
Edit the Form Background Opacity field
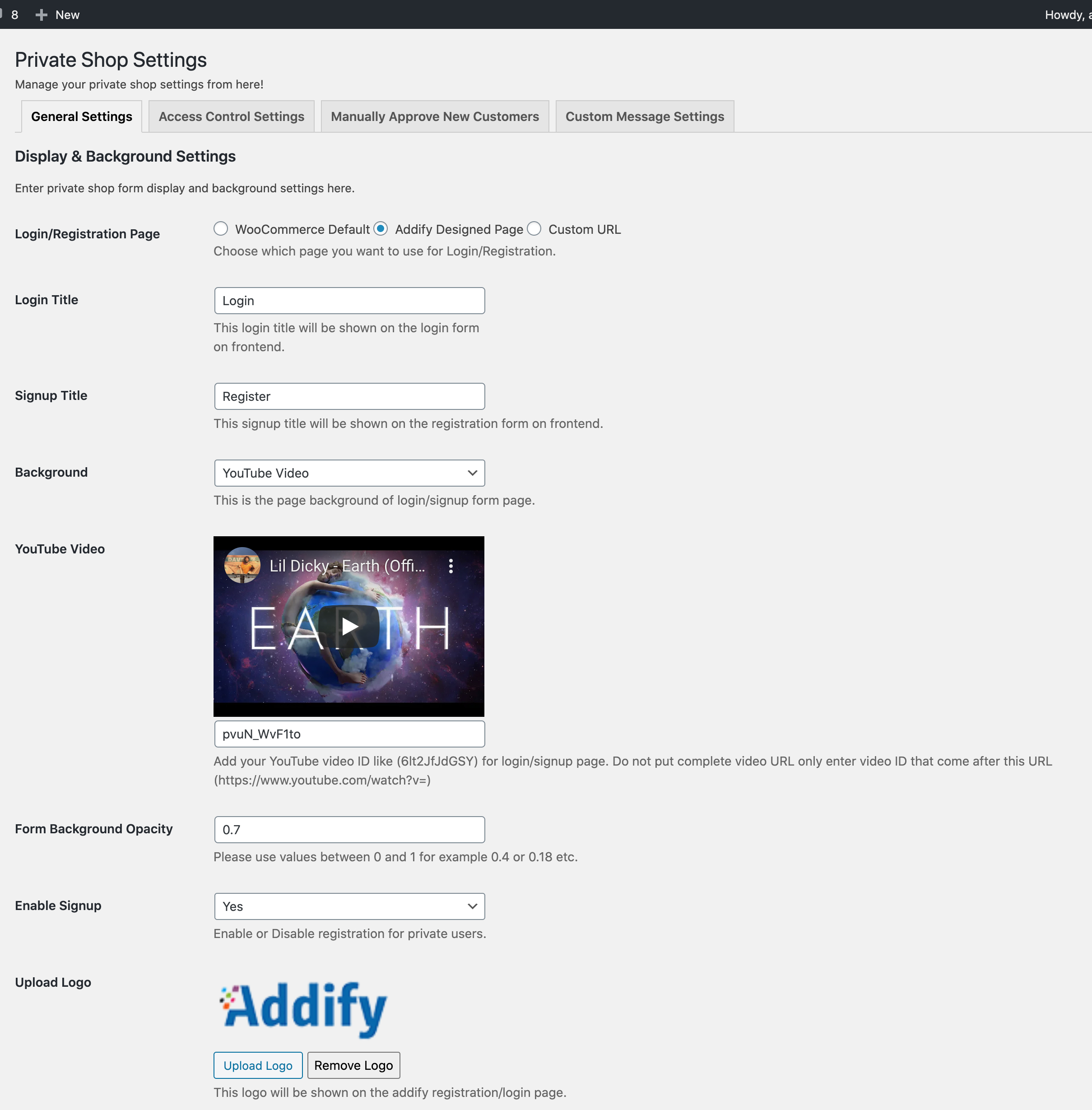349,828
